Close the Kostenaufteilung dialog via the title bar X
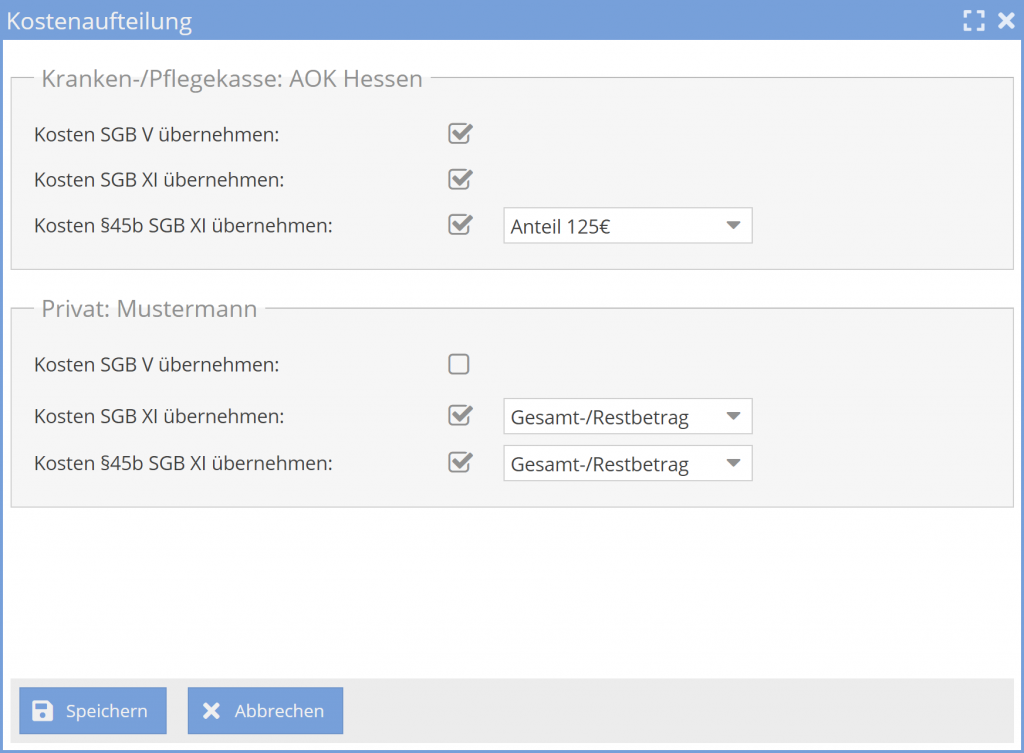Screen dimensions: 1024x753 click(1006, 20)
